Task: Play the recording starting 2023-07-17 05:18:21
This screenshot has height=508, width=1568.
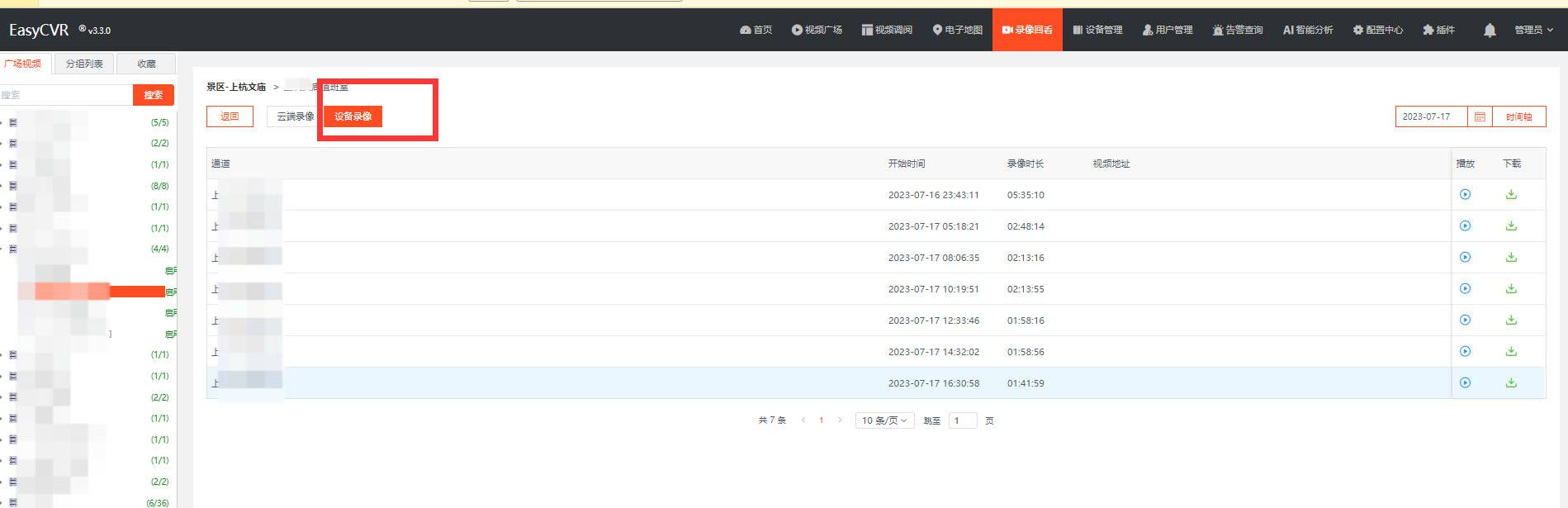Action: tap(1465, 226)
